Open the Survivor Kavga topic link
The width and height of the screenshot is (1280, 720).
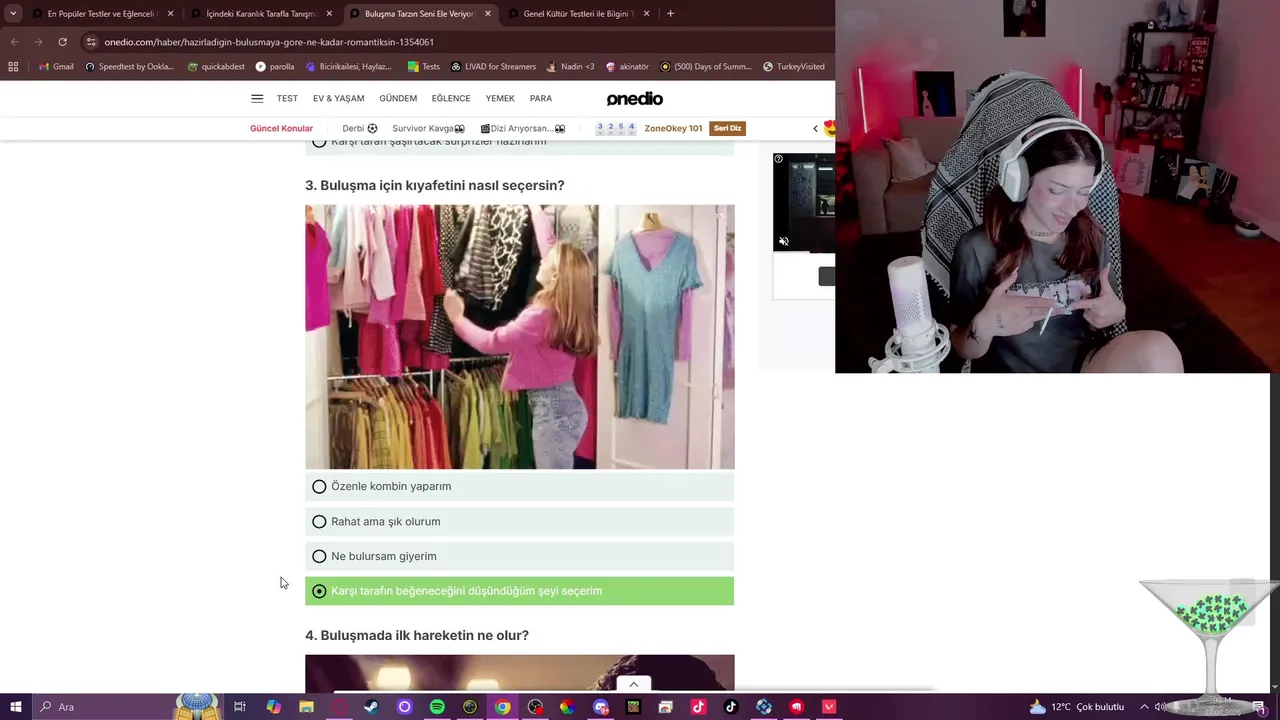428,128
